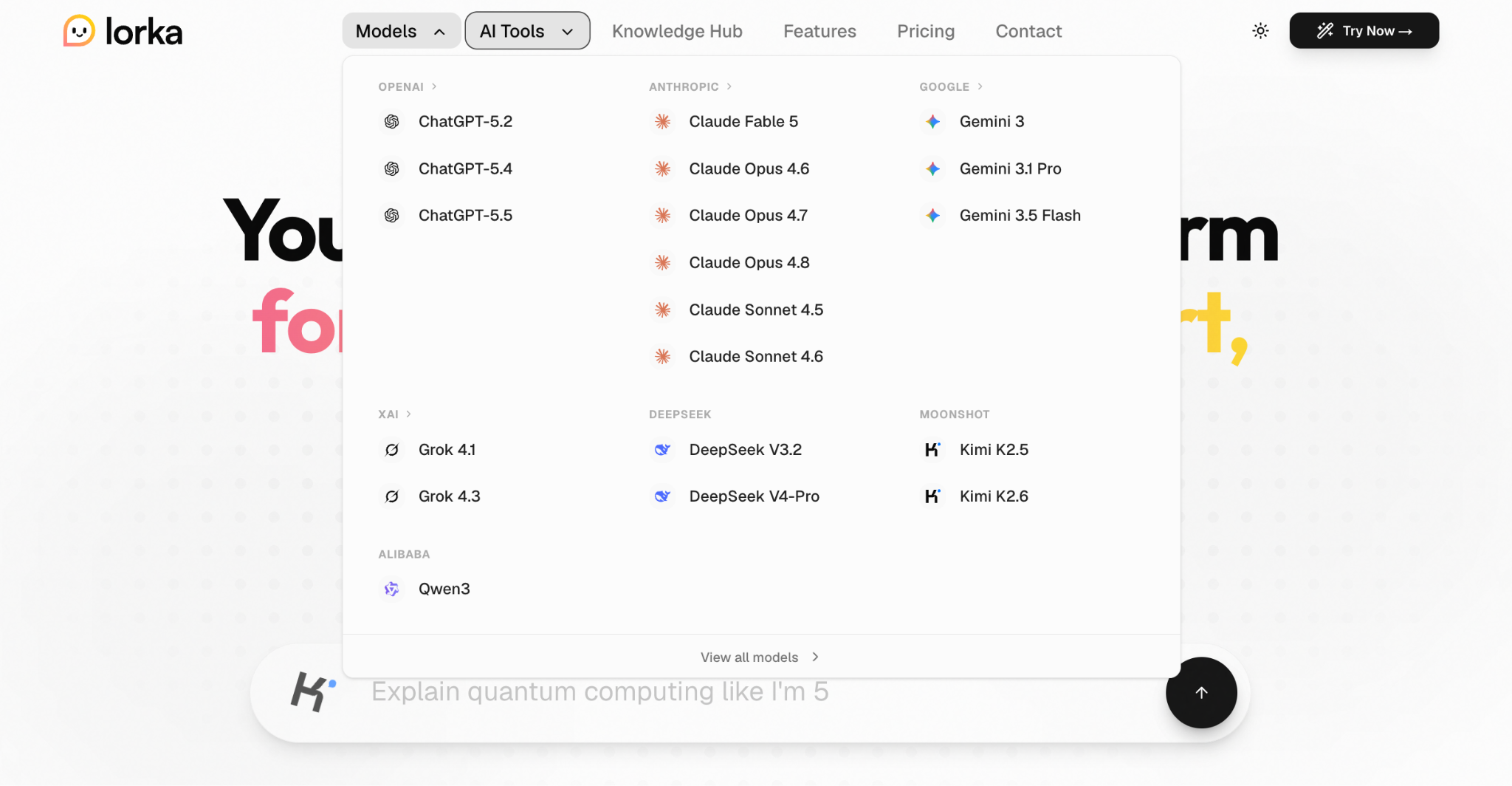1512x786 pixels.
Task: Toggle the light/dark theme sun icon
Action: pyautogui.click(x=1260, y=31)
